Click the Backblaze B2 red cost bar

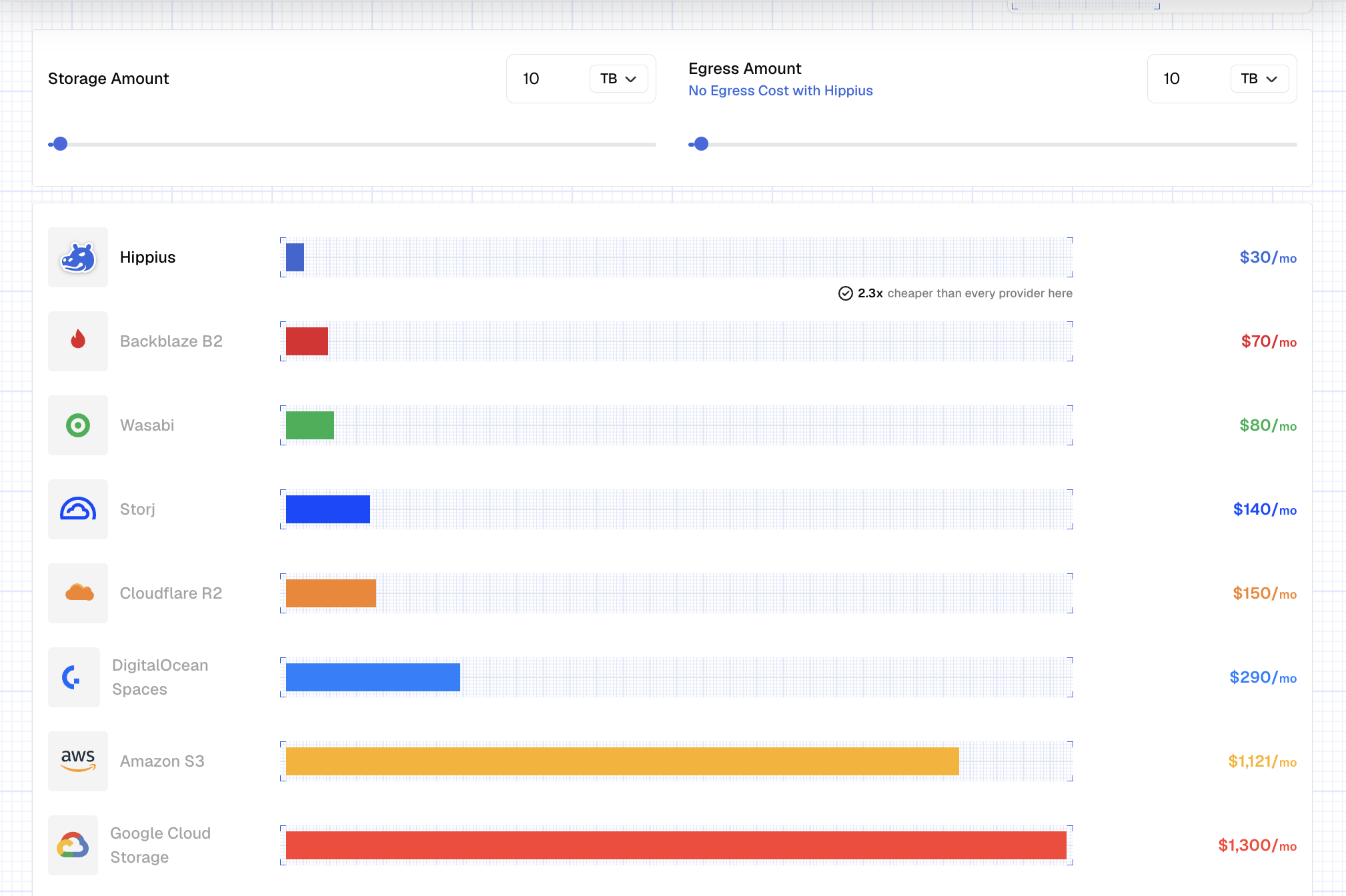coord(307,341)
